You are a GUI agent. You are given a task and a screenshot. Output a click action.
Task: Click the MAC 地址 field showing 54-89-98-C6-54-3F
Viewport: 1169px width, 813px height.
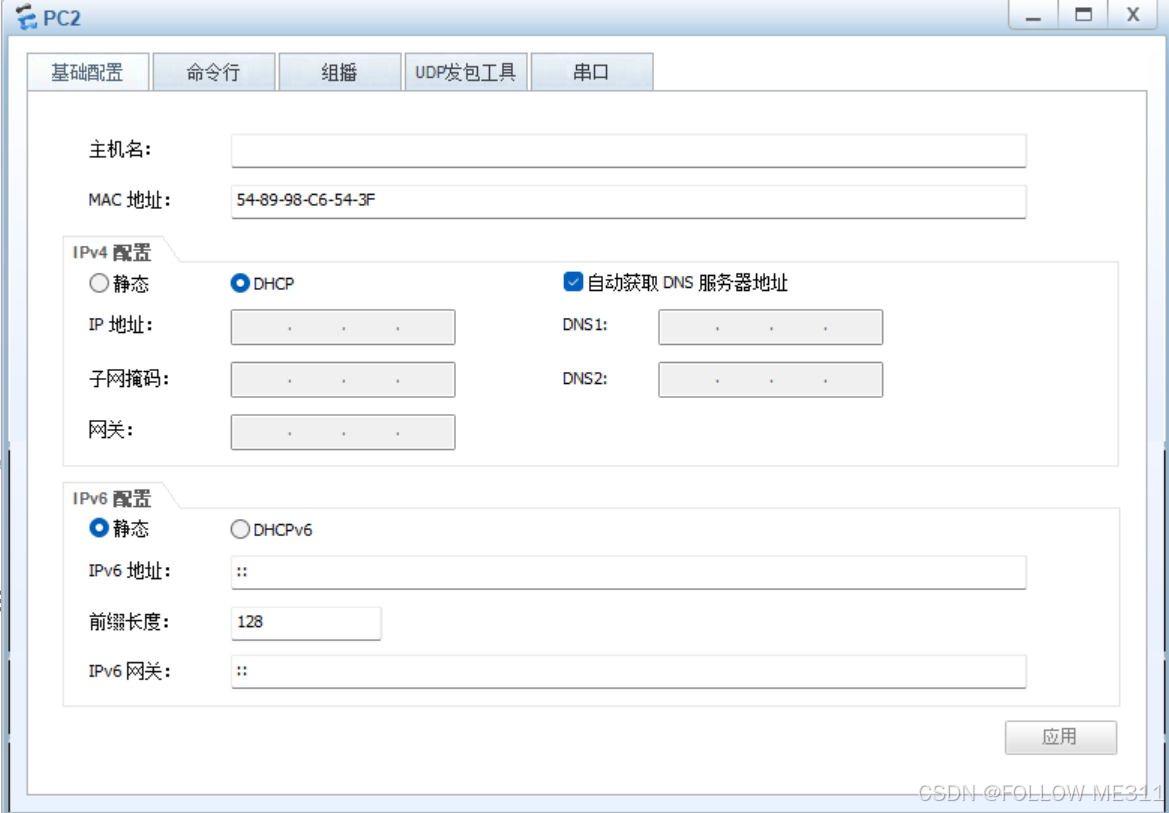(x=628, y=201)
